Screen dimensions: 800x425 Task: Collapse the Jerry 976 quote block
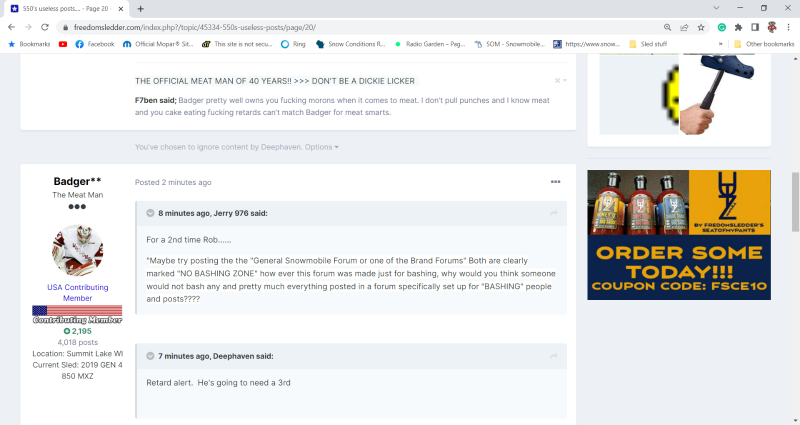click(x=150, y=213)
